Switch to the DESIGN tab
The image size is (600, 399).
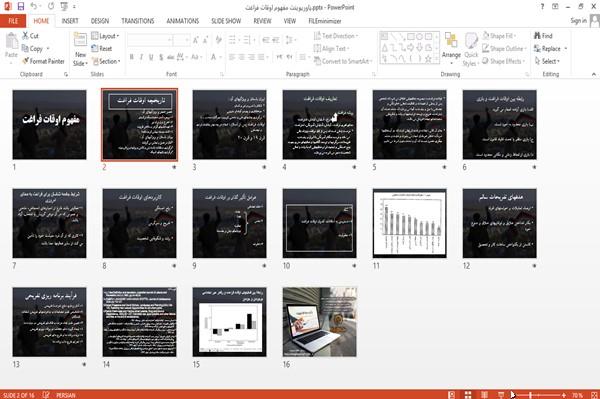click(100, 21)
